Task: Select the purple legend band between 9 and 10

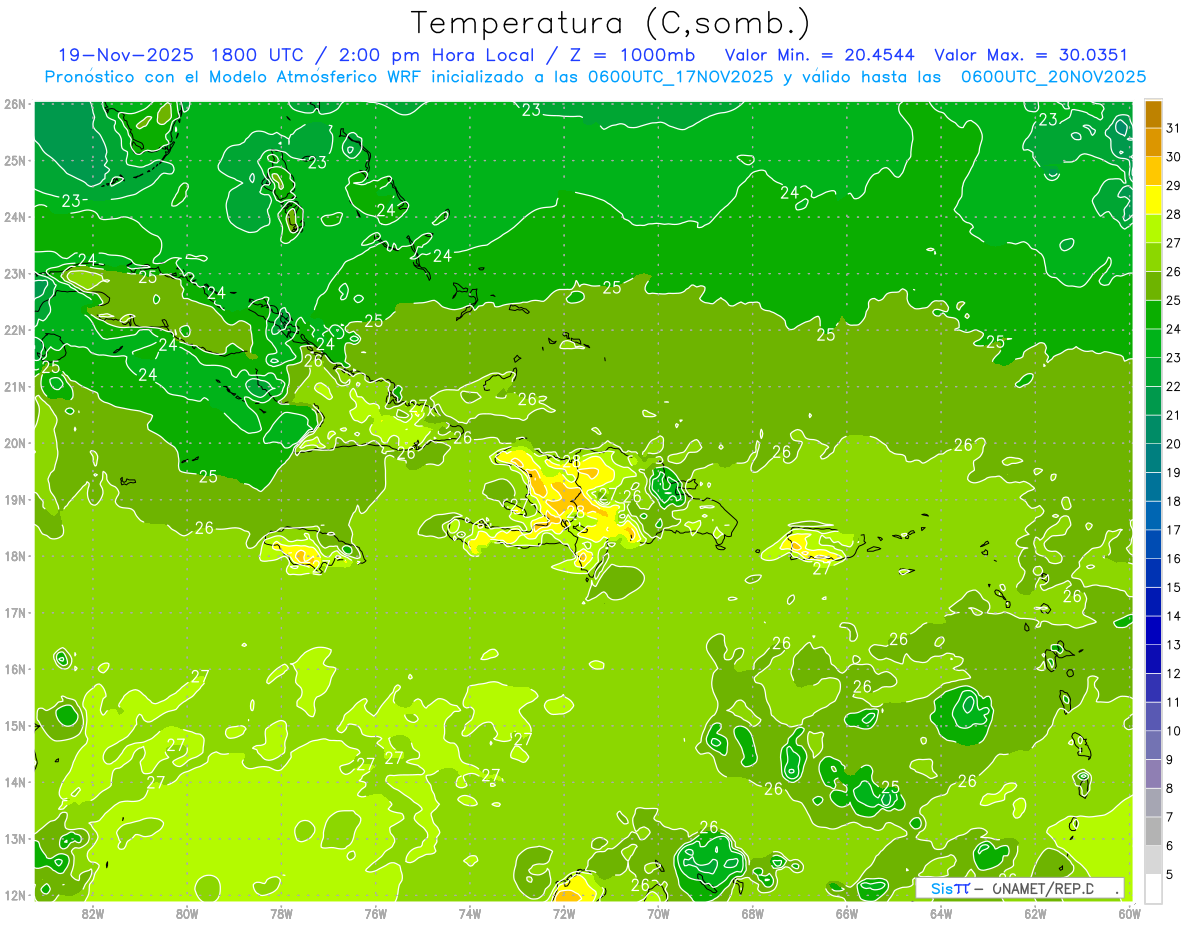Action: click(1153, 745)
